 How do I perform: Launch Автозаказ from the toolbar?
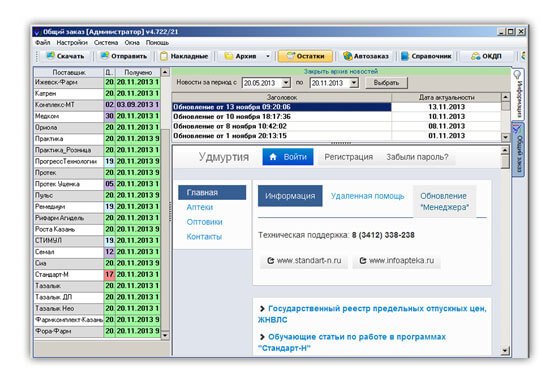click(x=365, y=56)
